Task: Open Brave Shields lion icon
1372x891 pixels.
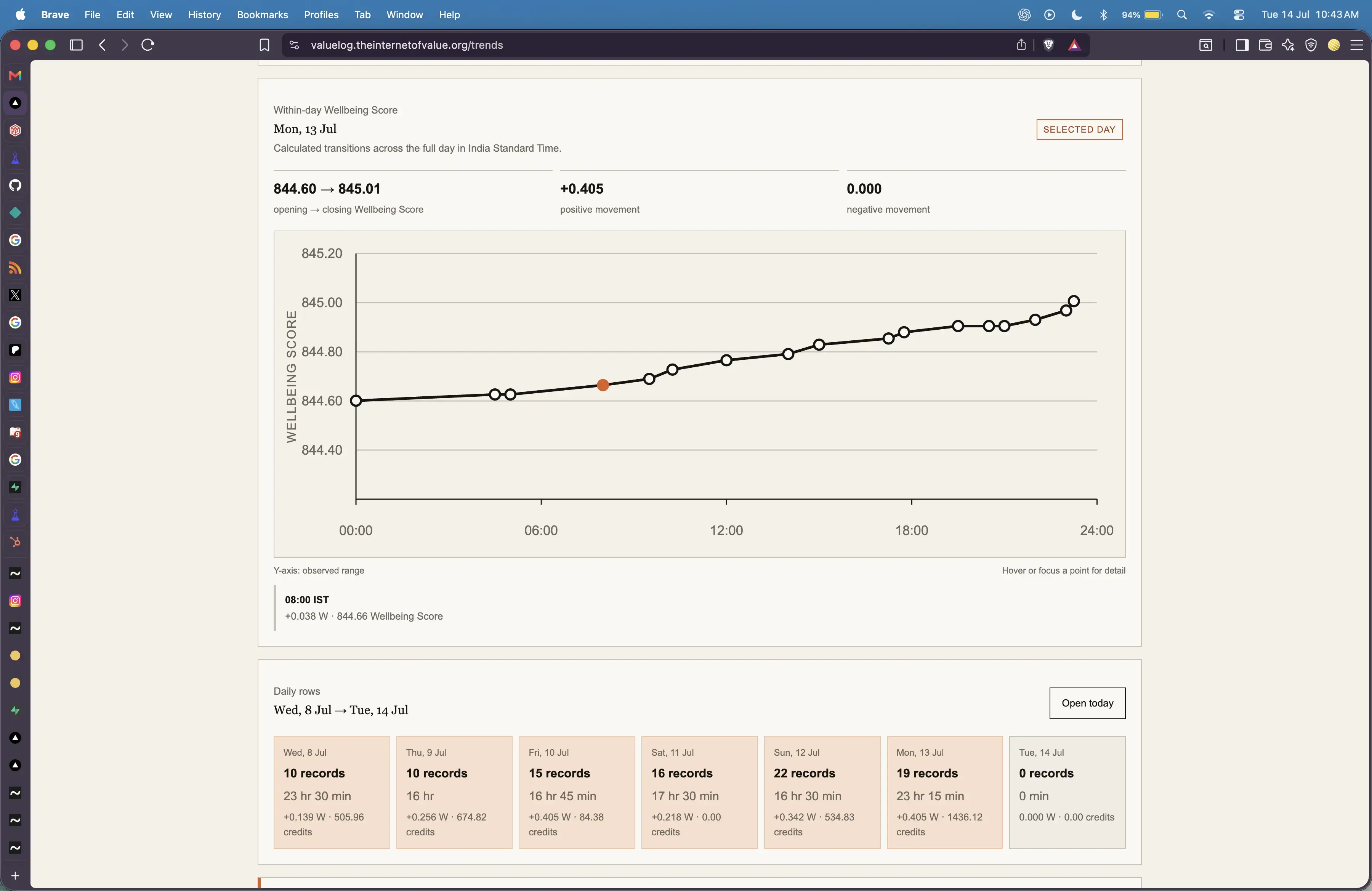Action: (1048, 45)
